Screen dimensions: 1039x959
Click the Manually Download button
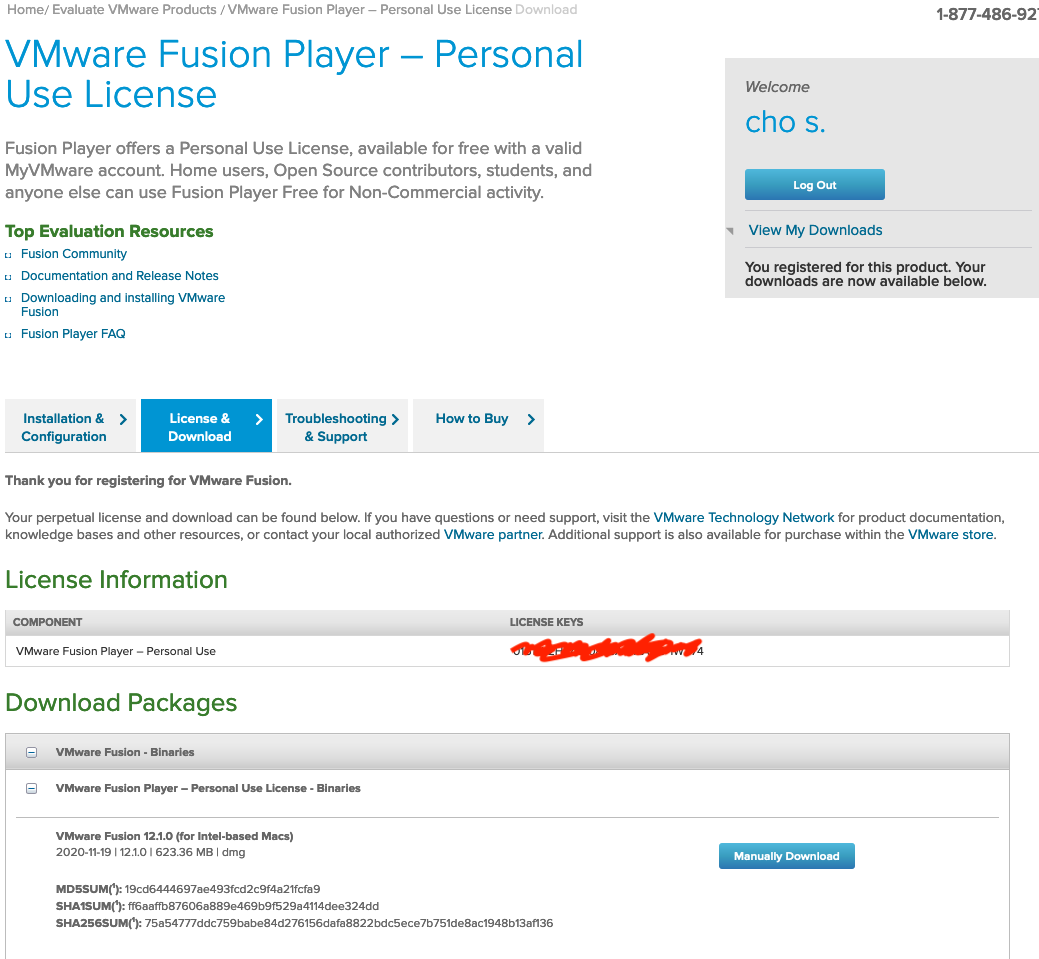pos(787,856)
